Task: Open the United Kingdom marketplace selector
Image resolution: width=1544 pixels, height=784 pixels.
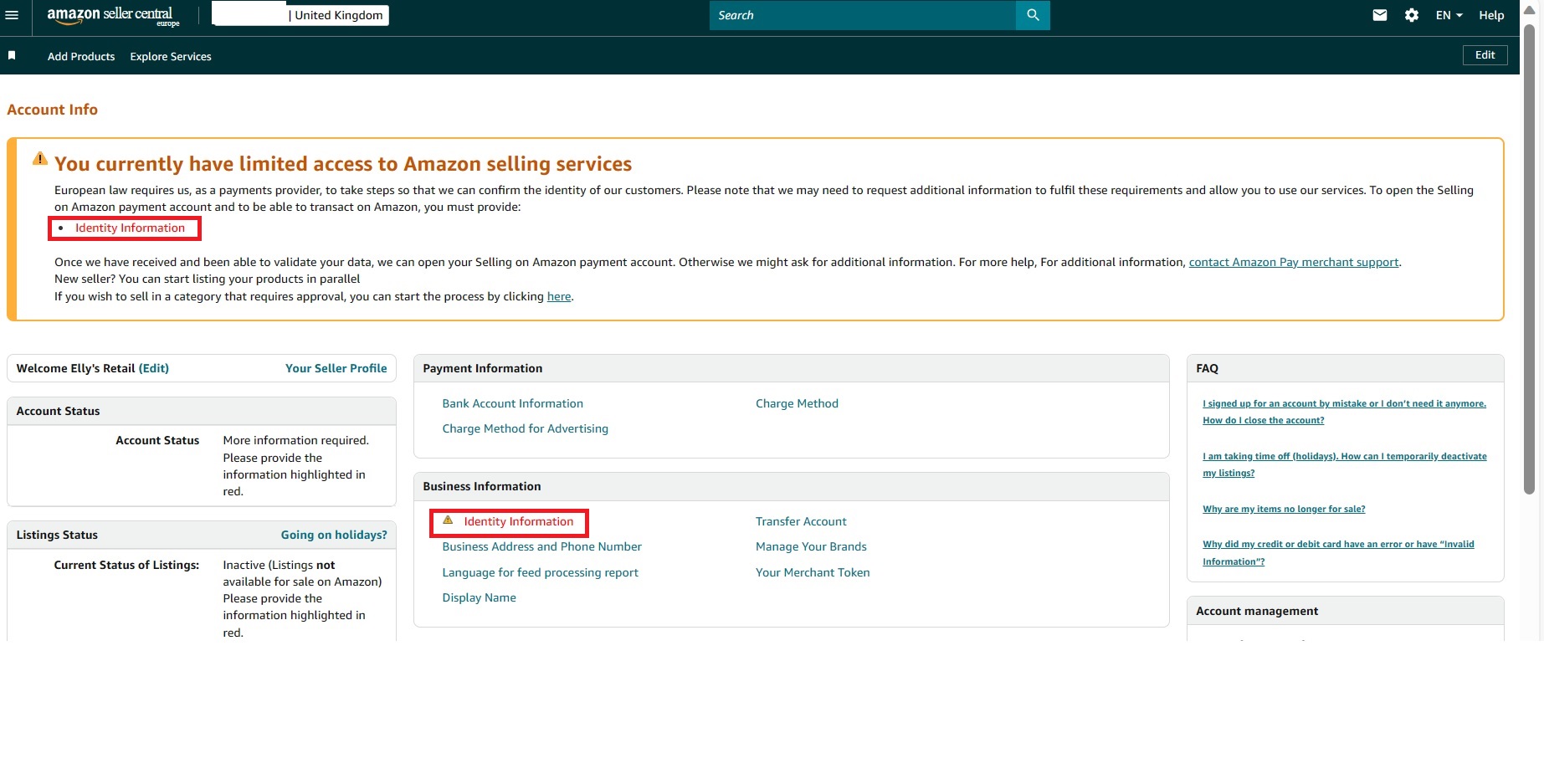Action: [300, 15]
